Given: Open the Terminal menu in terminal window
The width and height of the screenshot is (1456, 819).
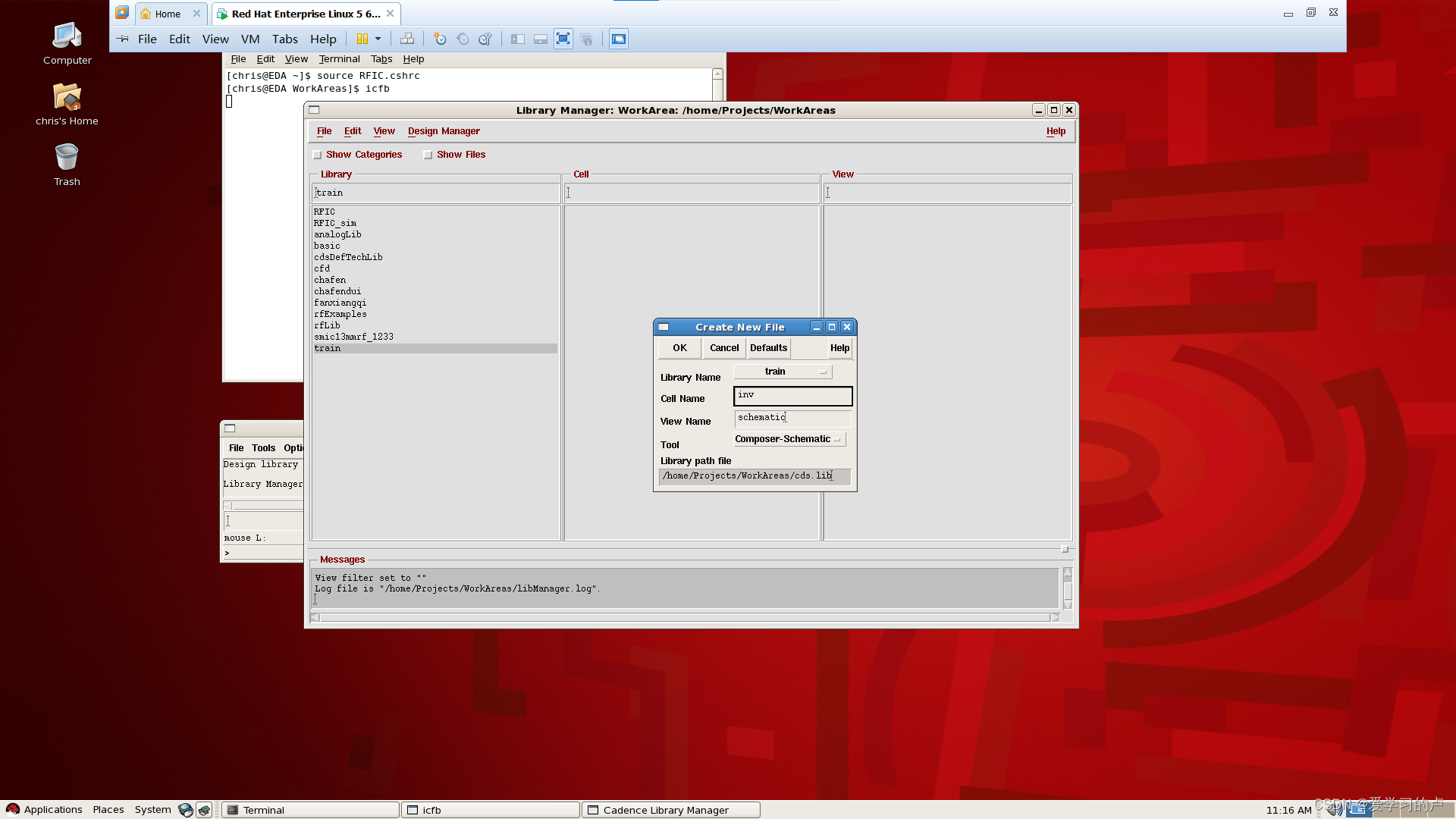Looking at the screenshot, I should (x=339, y=59).
